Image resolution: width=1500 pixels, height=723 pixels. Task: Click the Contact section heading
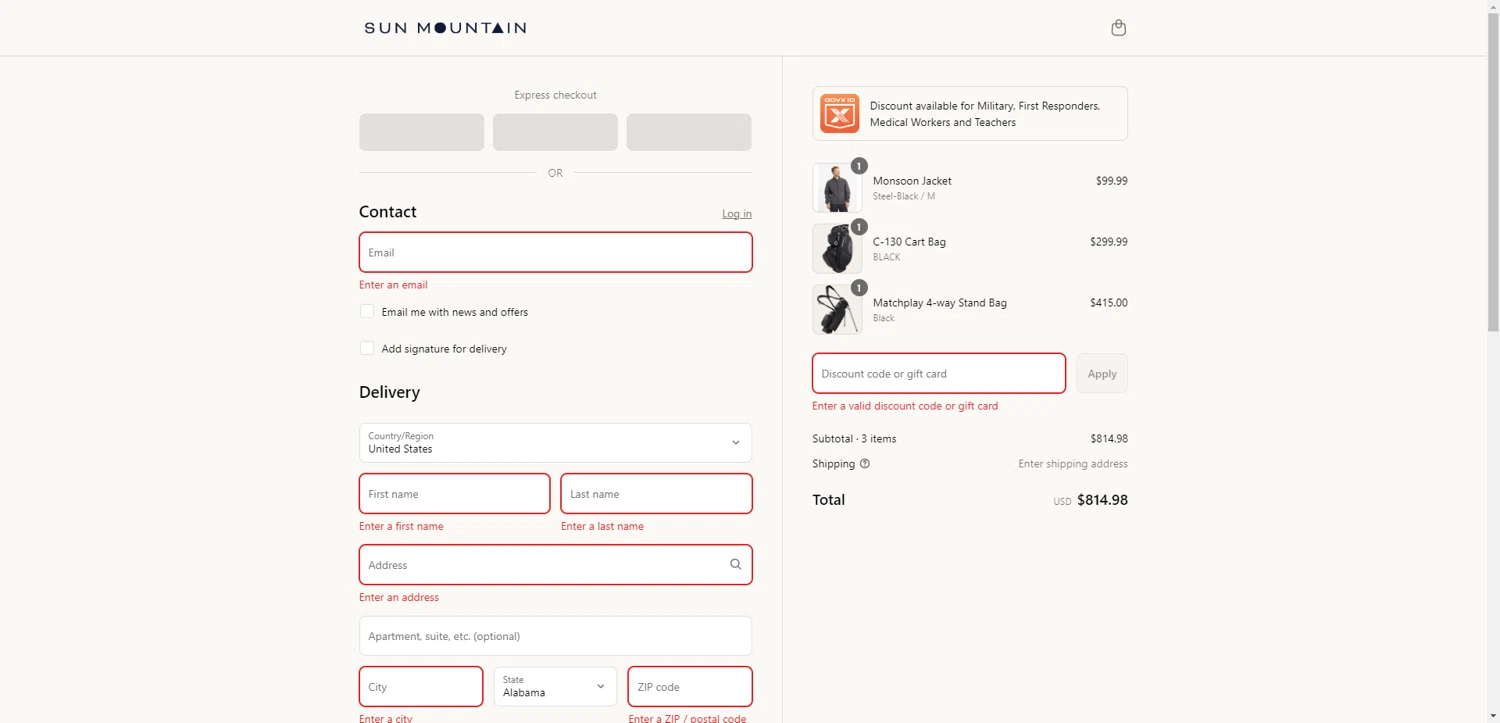pos(387,212)
